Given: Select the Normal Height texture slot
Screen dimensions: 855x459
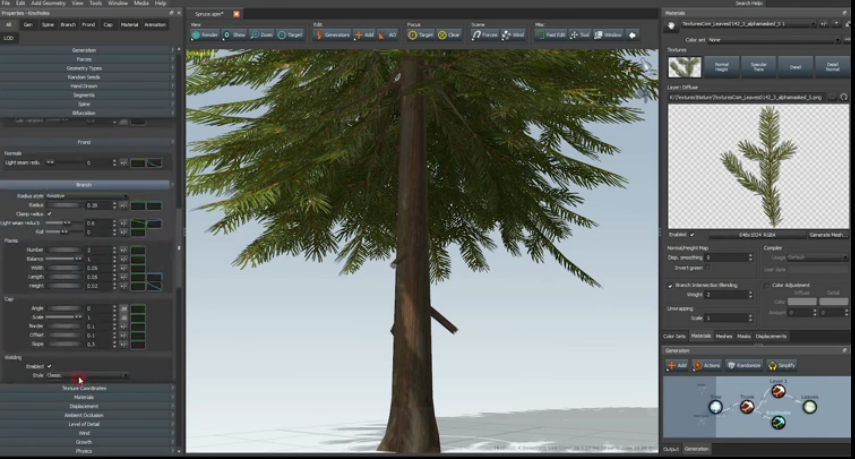Looking at the screenshot, I should [x=721, y=67].
